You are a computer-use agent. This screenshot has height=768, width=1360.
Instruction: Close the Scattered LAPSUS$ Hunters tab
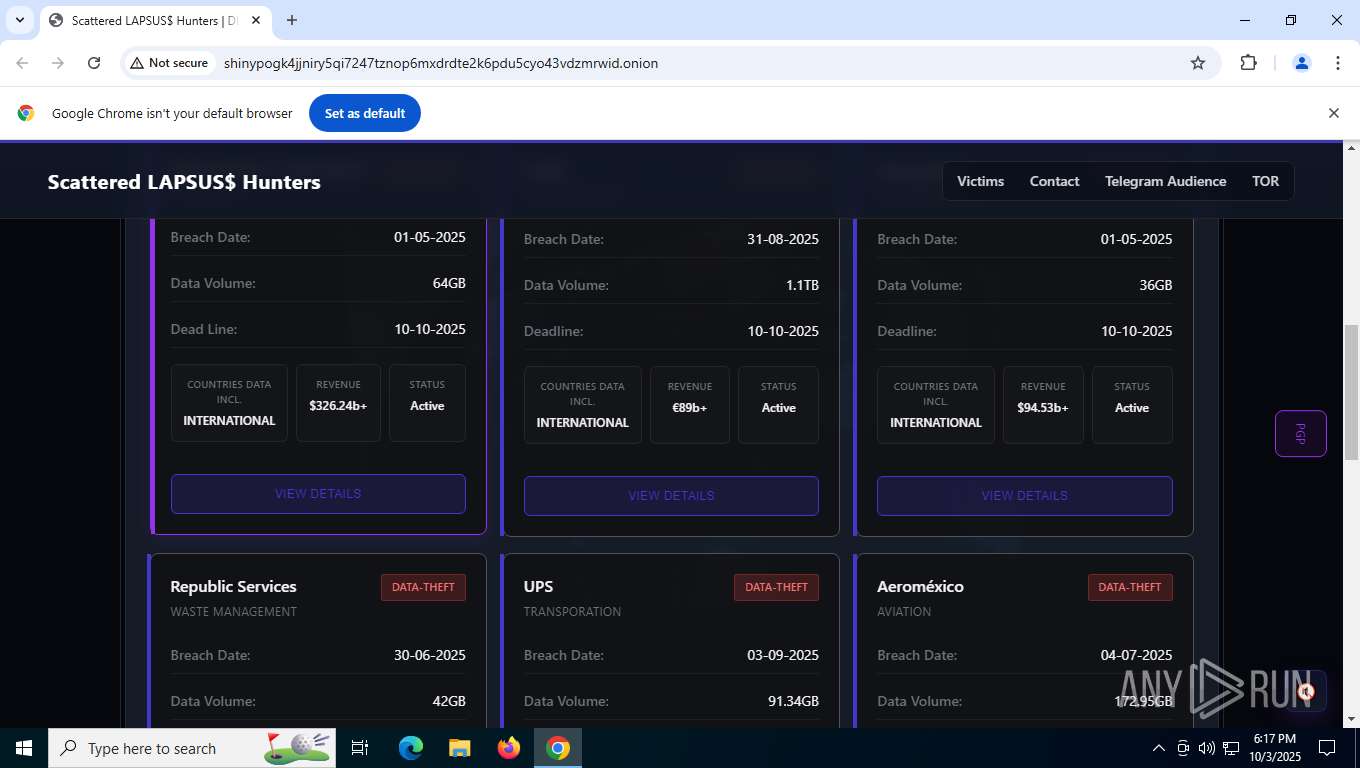coord(255,20)
